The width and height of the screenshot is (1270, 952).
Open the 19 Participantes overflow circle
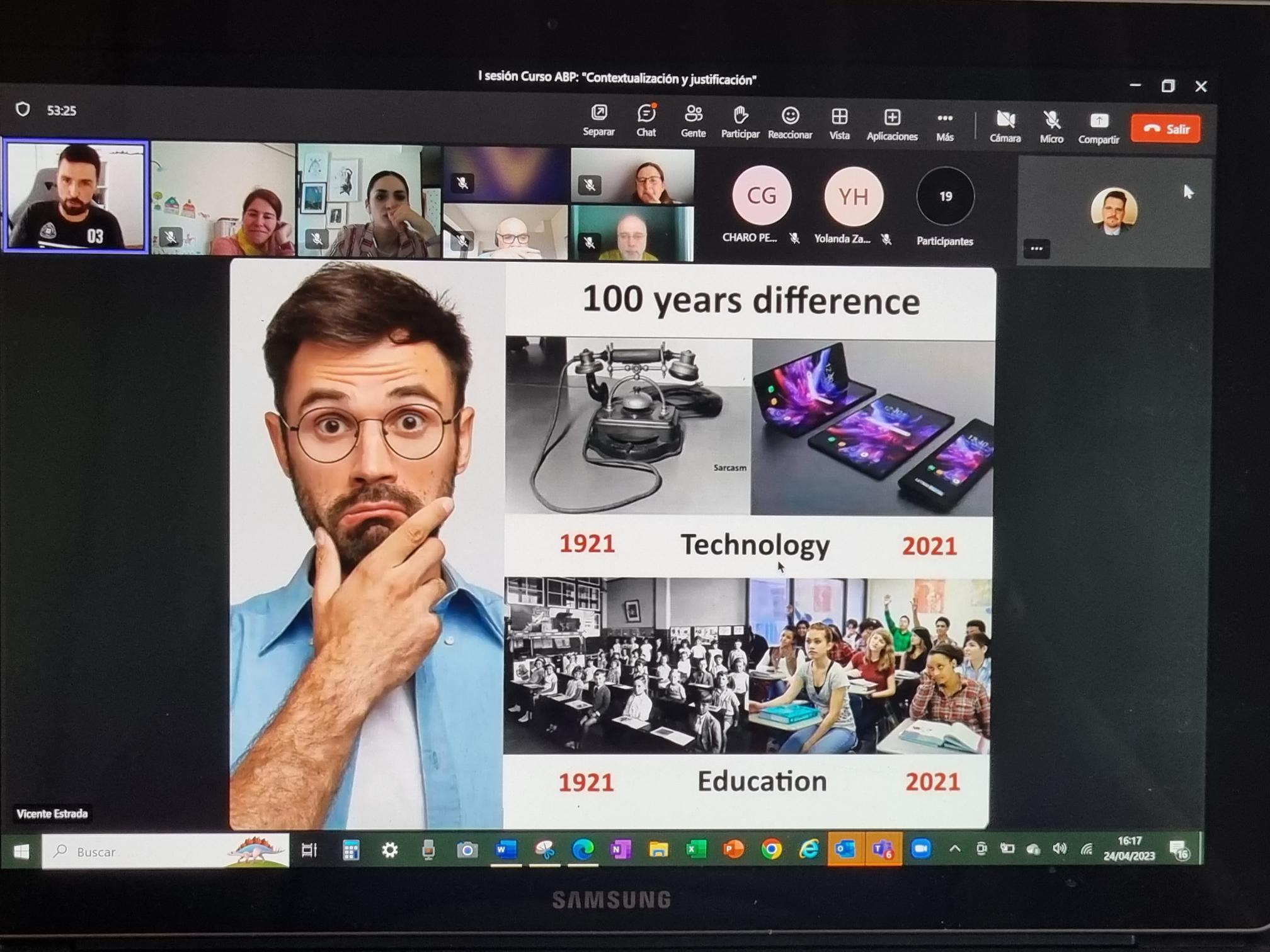[945, 196]
